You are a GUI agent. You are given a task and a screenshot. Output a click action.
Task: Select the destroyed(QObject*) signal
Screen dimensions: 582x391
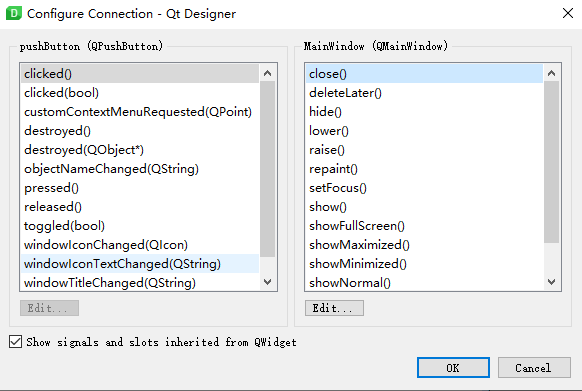pos(140,150)
